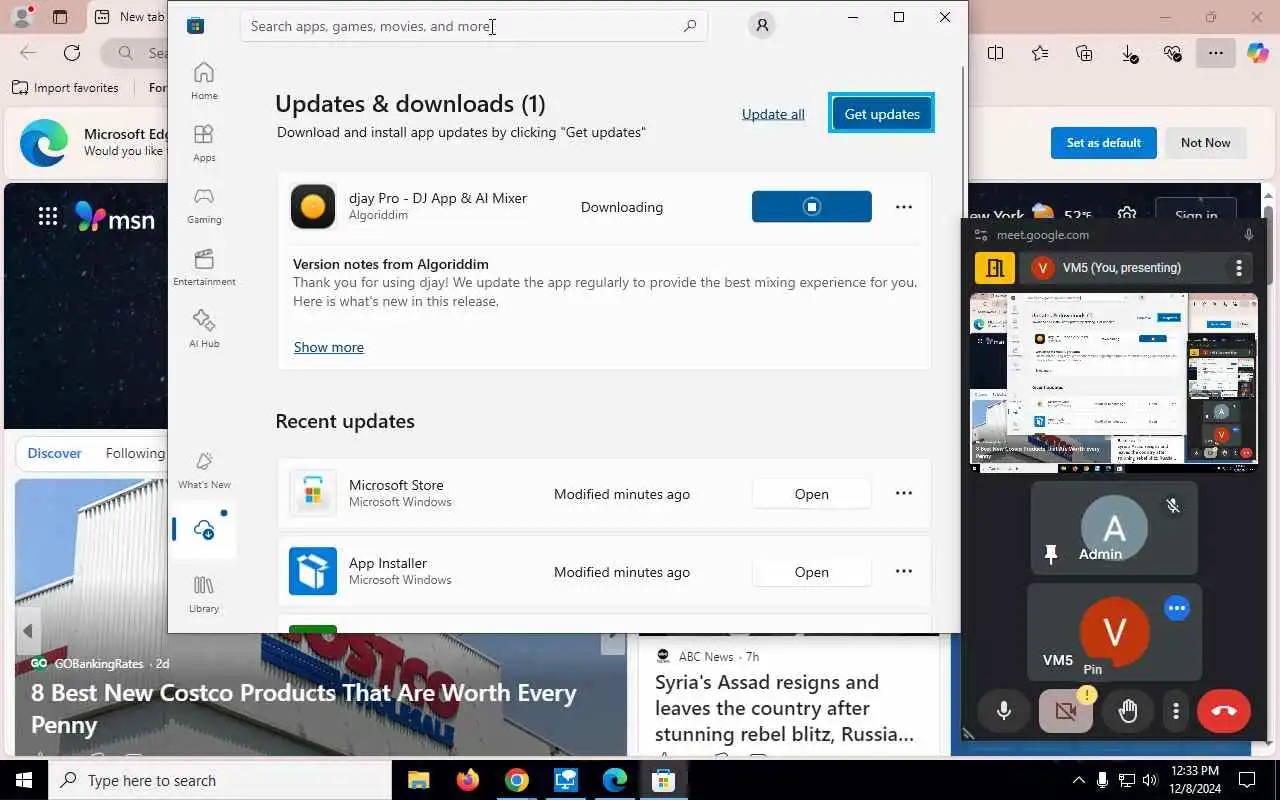Open the Entertainment section in Store sidebar
The width and height of the screenshot is (1280, 800).
pyautogui.click(x=204, y=267)
